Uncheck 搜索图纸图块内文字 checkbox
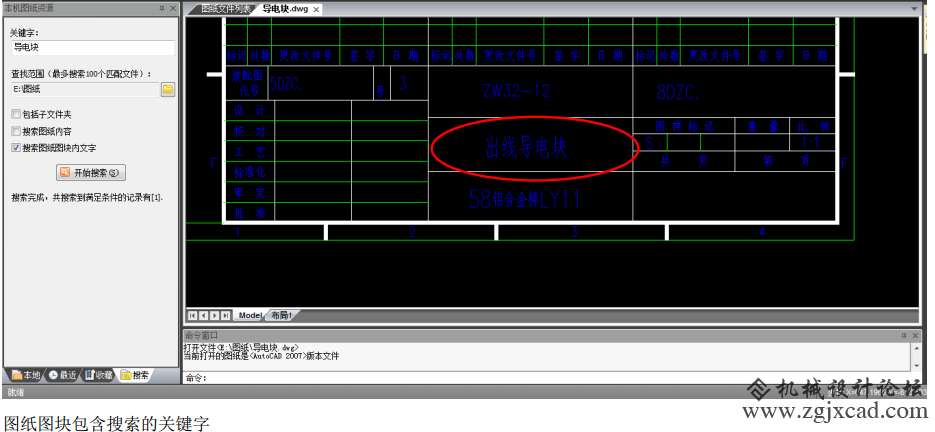 16,147
